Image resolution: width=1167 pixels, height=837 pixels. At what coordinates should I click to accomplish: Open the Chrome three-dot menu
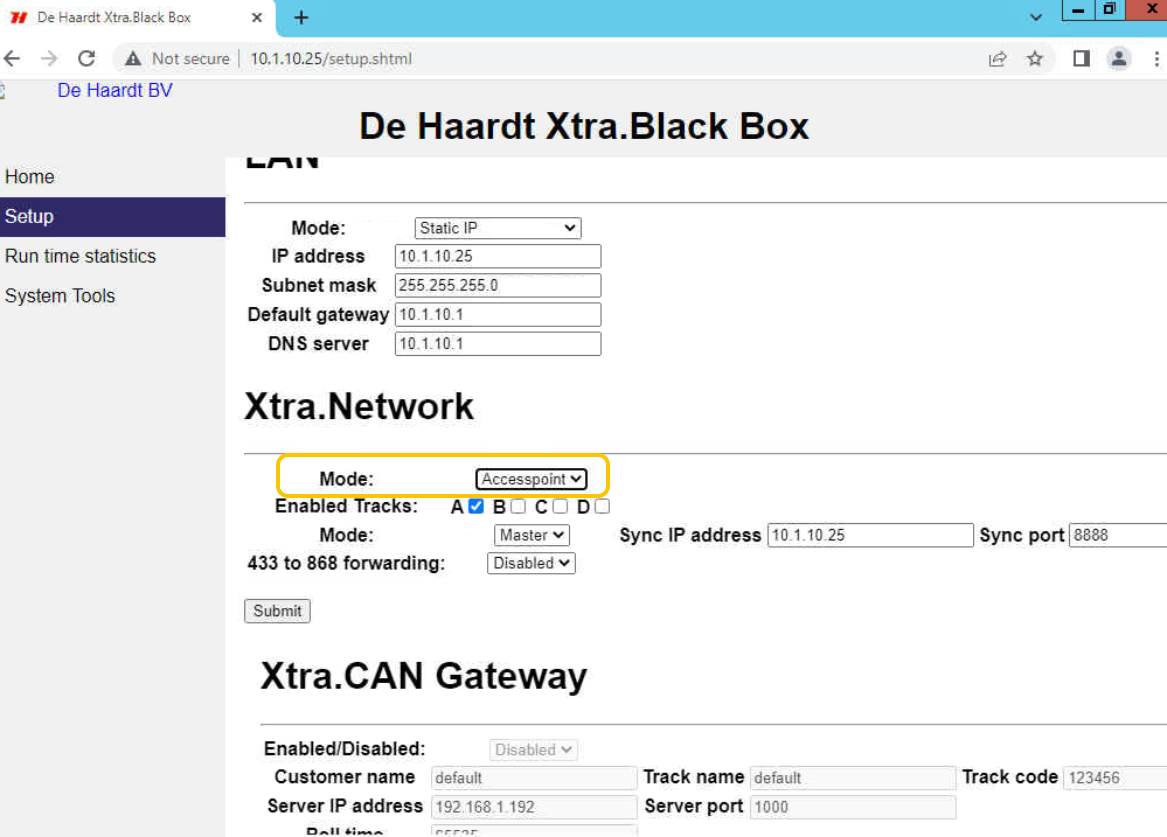coord(1156,59)
